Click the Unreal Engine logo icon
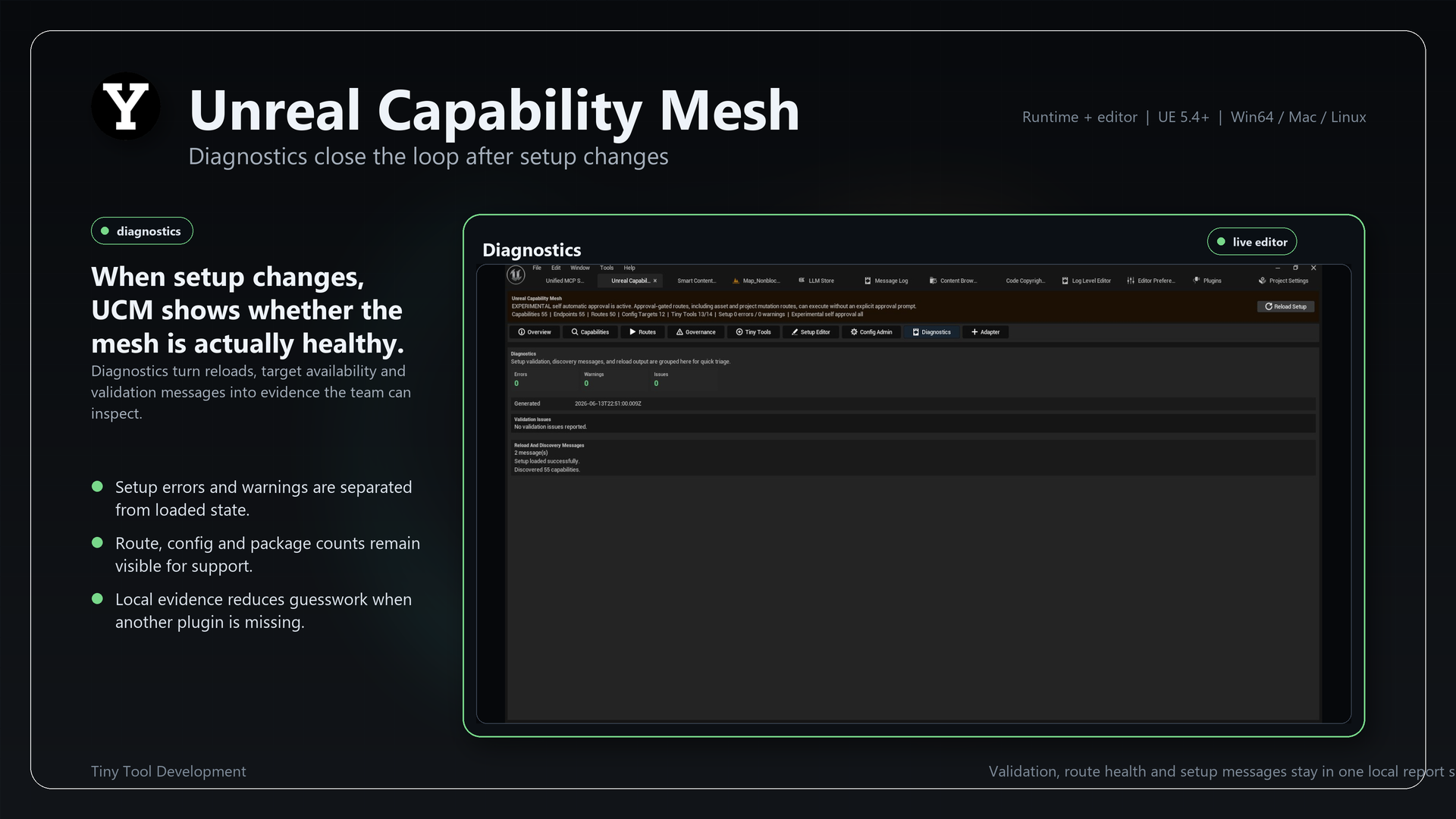 click(516, 275)
